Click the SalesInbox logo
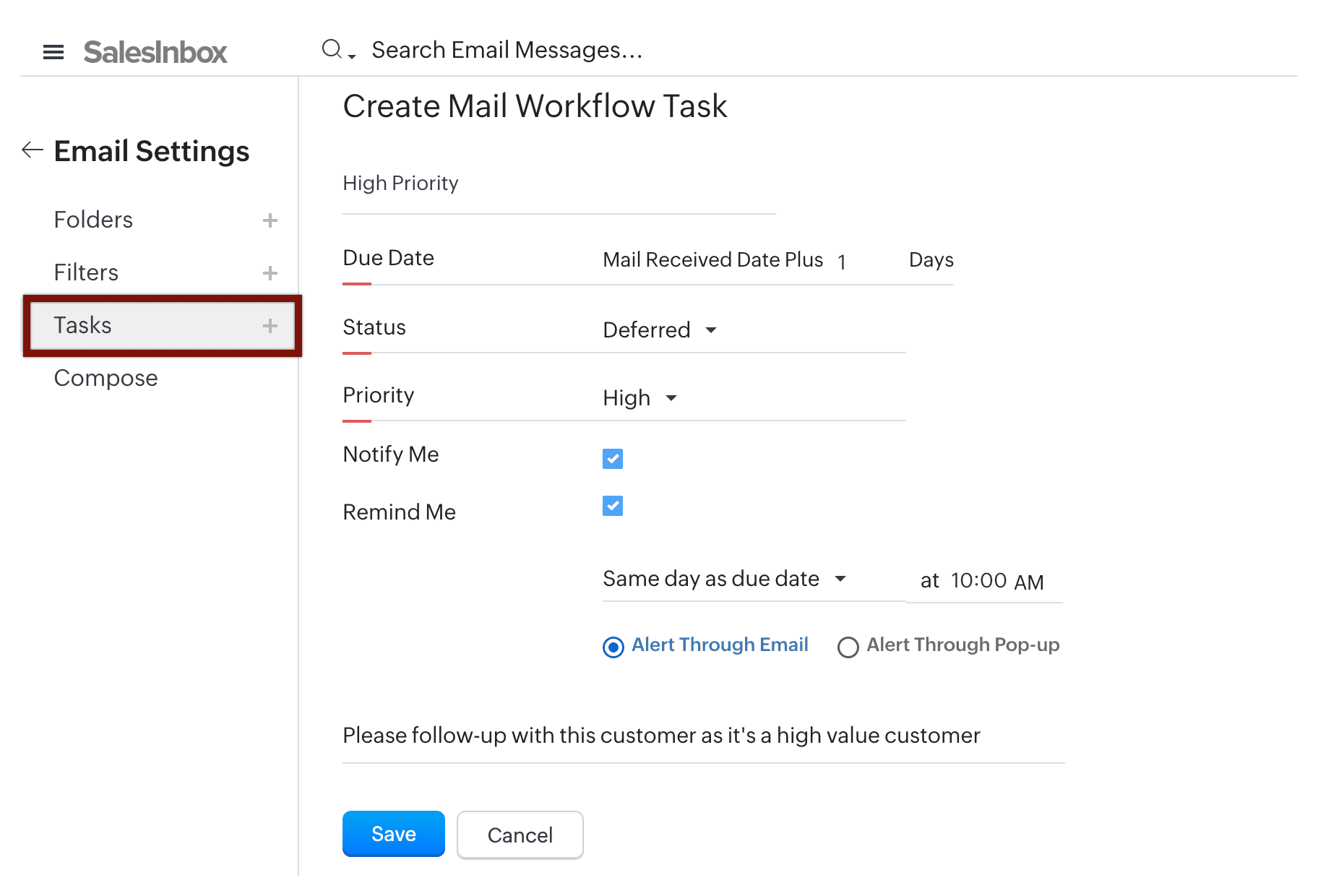 155,52
